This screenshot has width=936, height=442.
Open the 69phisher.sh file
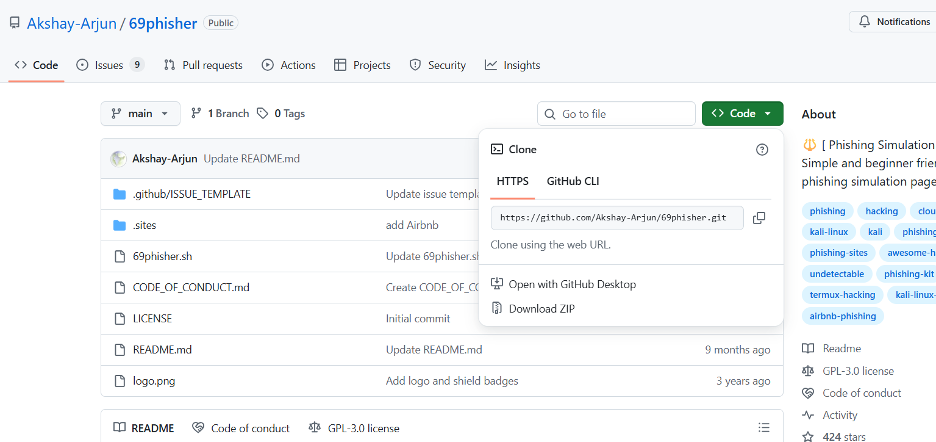click(162, 256)
